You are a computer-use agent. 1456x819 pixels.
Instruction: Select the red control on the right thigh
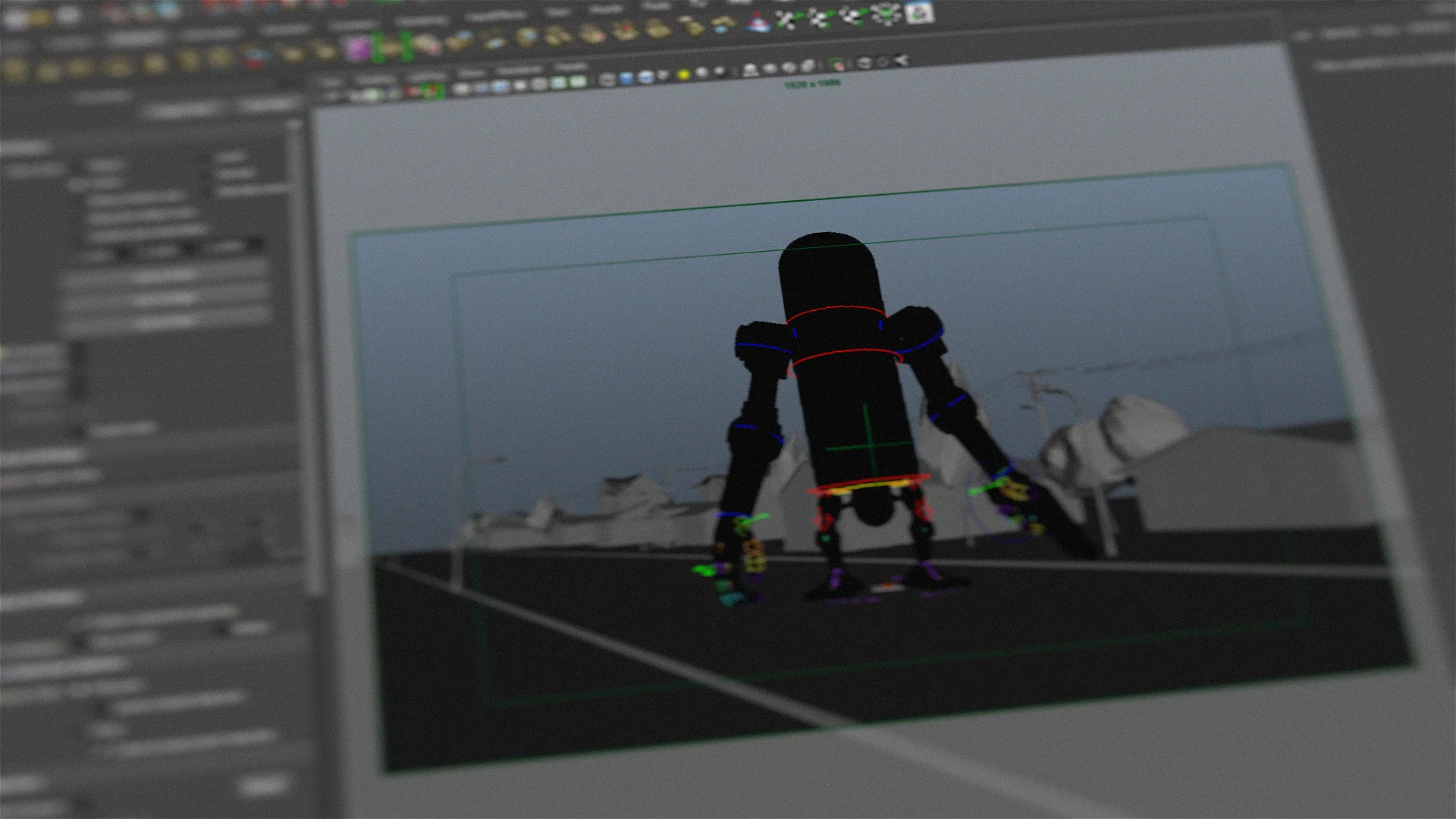click(x=922, y=511)
